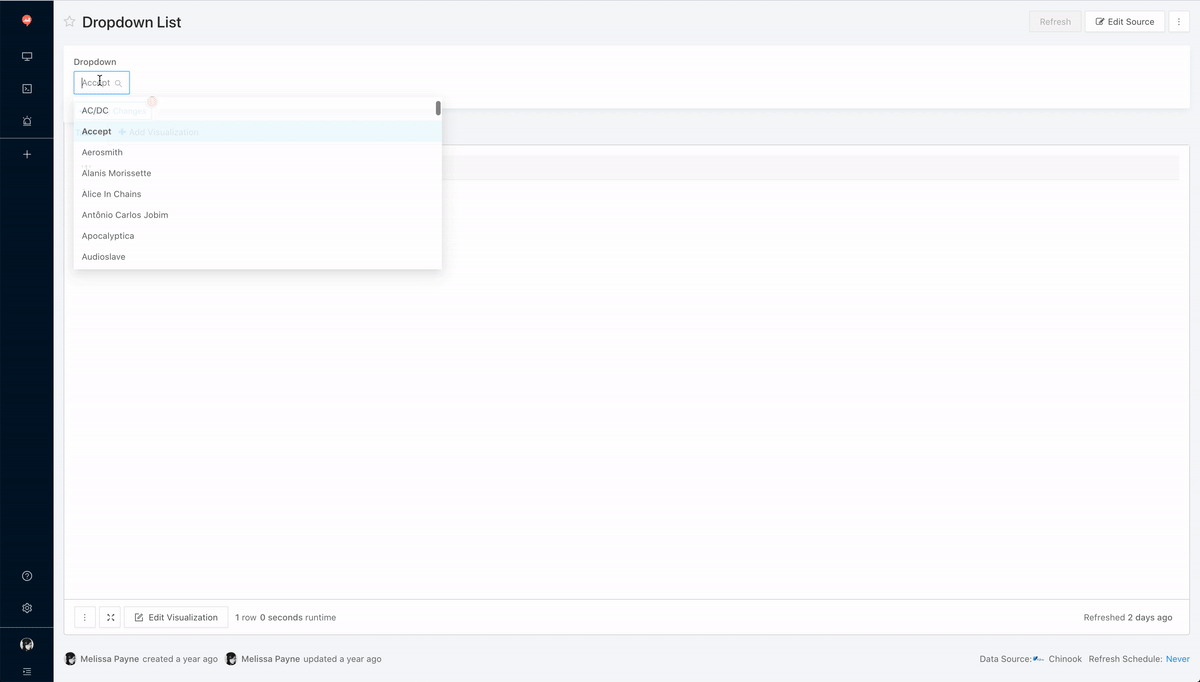Click the Redash logo in the sidebar
Image resolution: width=1200 pixels, height=682 pixels.
coord(26,18)
